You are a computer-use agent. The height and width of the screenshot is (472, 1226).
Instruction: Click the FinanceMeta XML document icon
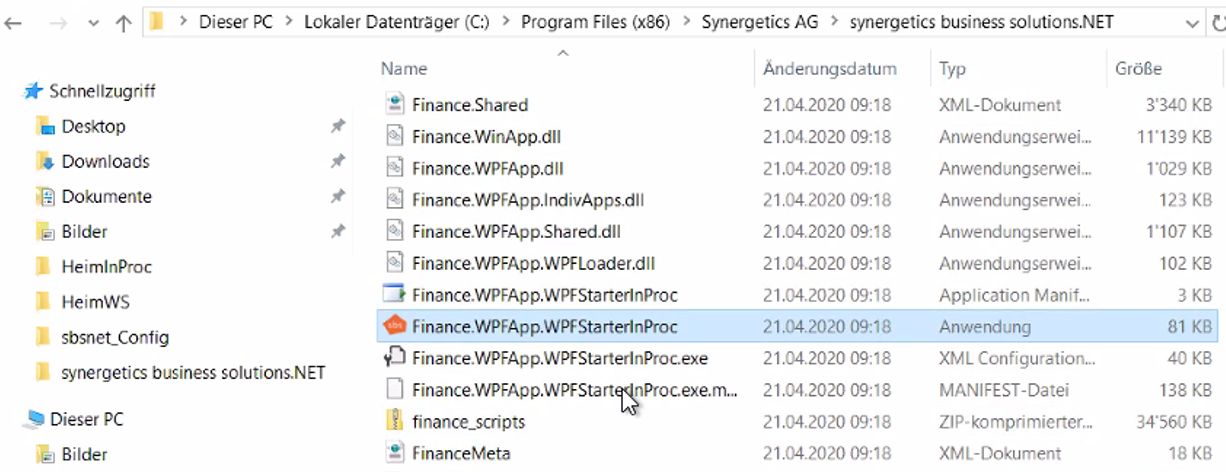(395, 454)
